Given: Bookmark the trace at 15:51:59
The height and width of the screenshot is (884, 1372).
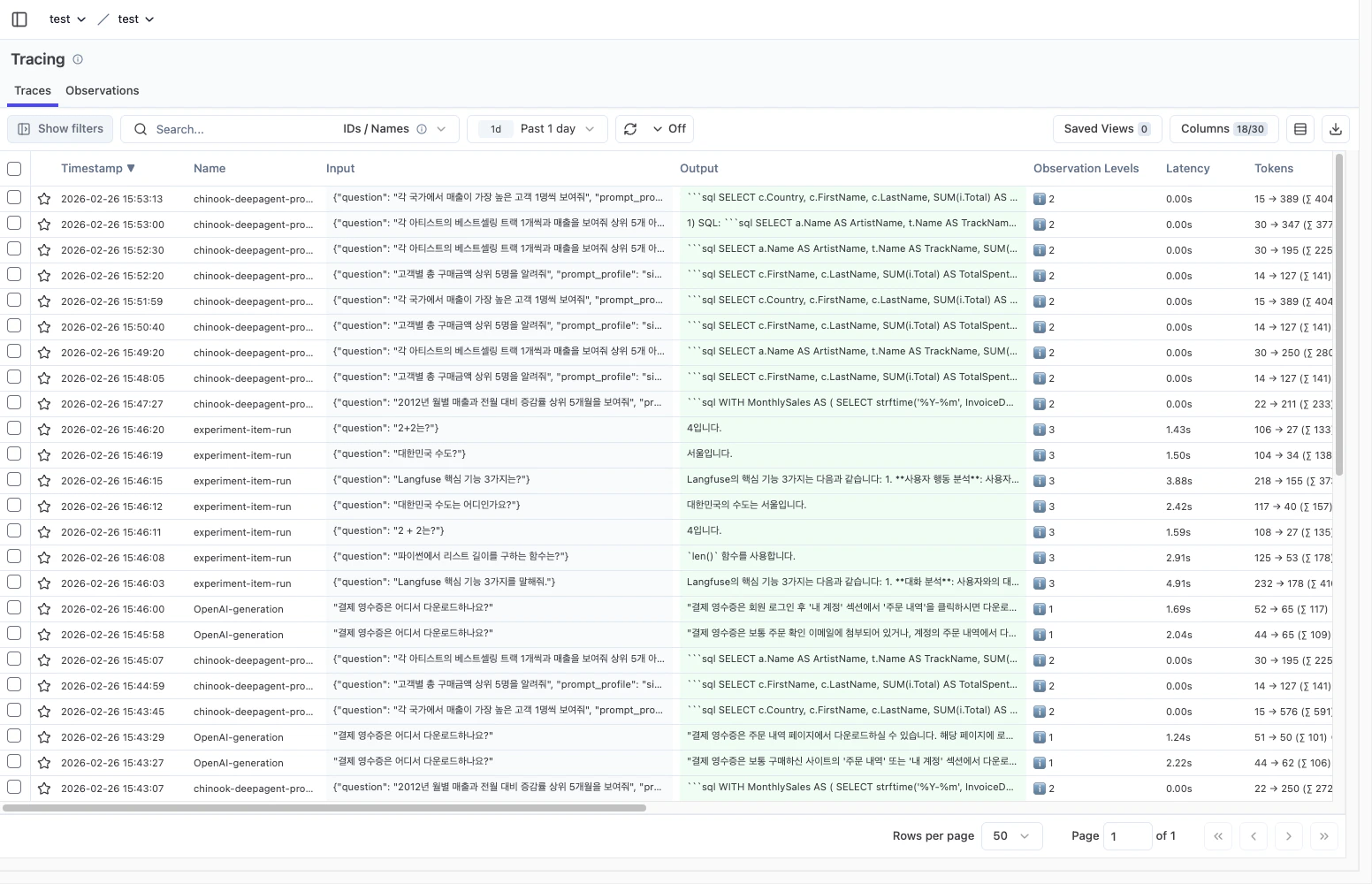Looking at the screenshot, I should point(44,301).
